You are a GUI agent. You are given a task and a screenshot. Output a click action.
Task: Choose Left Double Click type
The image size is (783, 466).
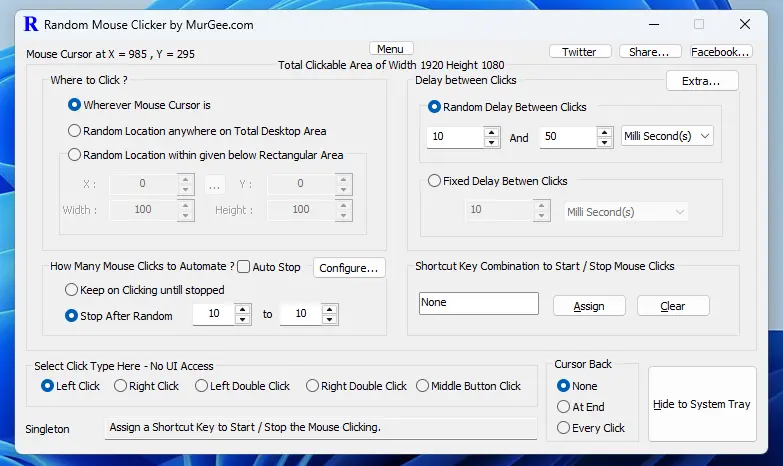pyautogui.click(x=243, y=386)
